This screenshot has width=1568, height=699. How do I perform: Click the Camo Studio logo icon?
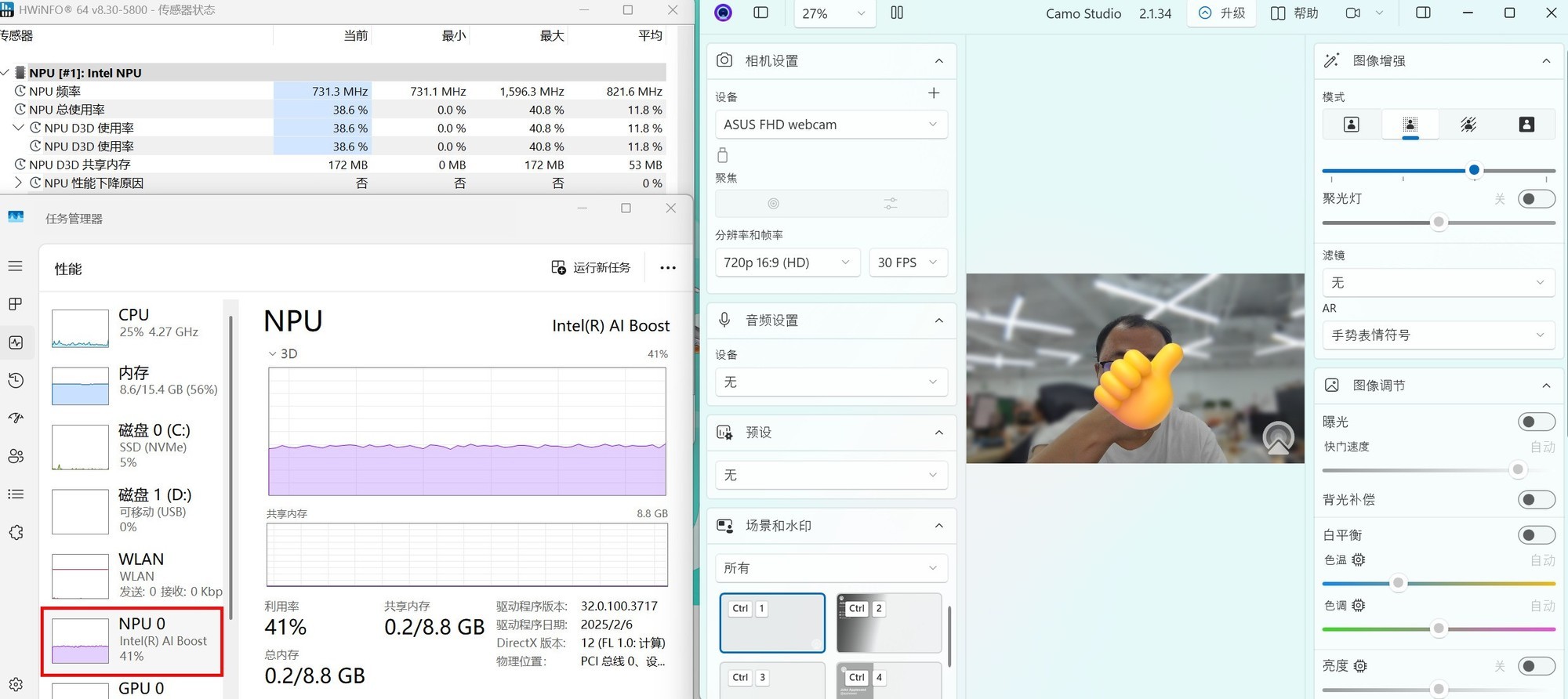pos(723,13)
